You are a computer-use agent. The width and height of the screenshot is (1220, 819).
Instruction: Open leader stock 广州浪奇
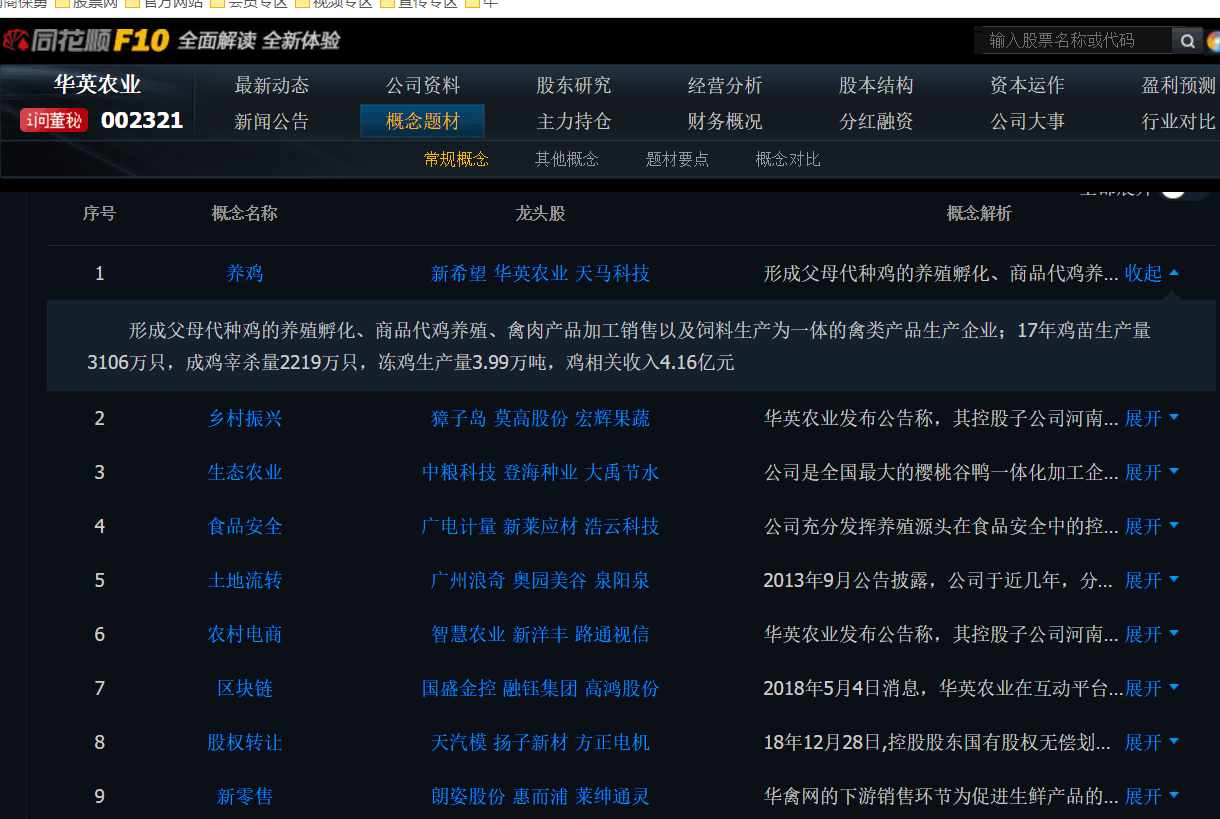pyautogui.click(x=468, y=580)
